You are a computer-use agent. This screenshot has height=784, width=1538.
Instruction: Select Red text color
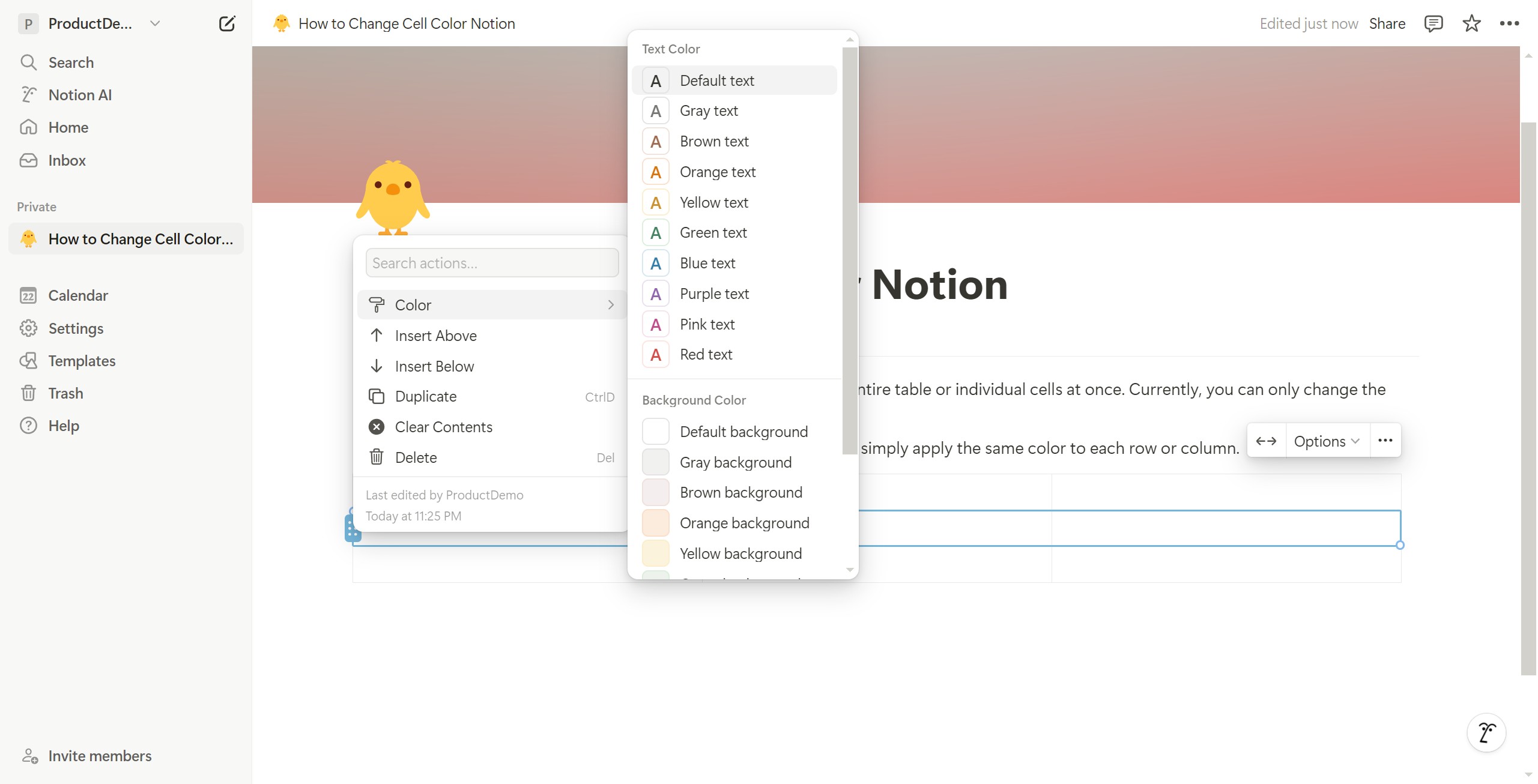(x=734, y=355)
